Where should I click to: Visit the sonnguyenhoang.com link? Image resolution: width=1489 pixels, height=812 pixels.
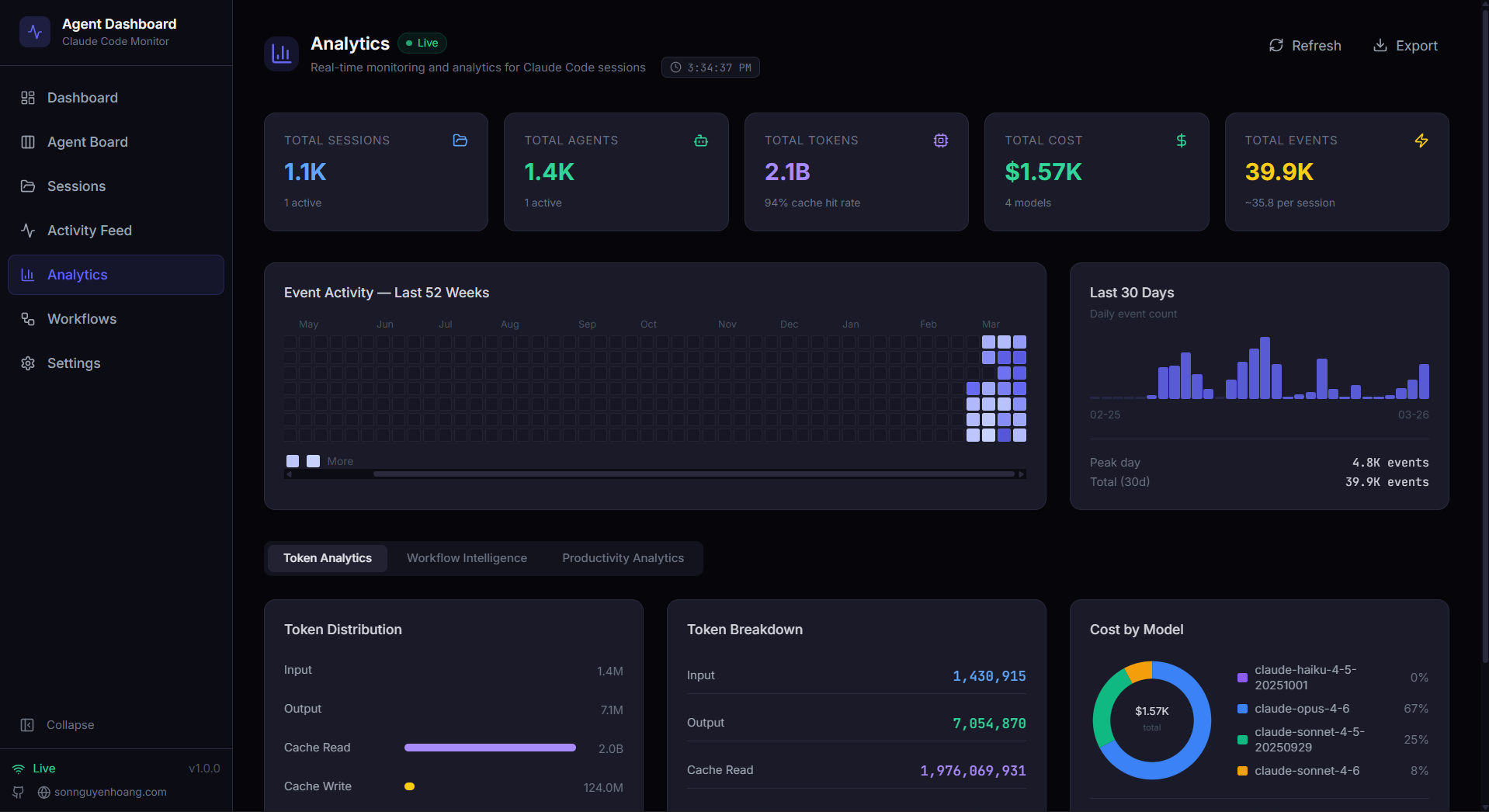(110, 792)
